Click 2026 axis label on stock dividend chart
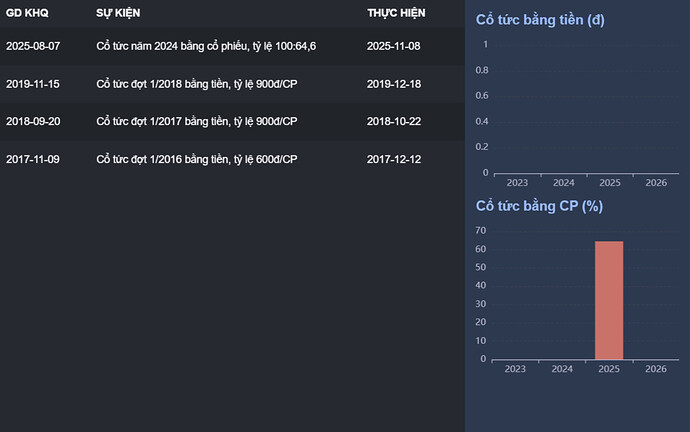 (656, 369)
